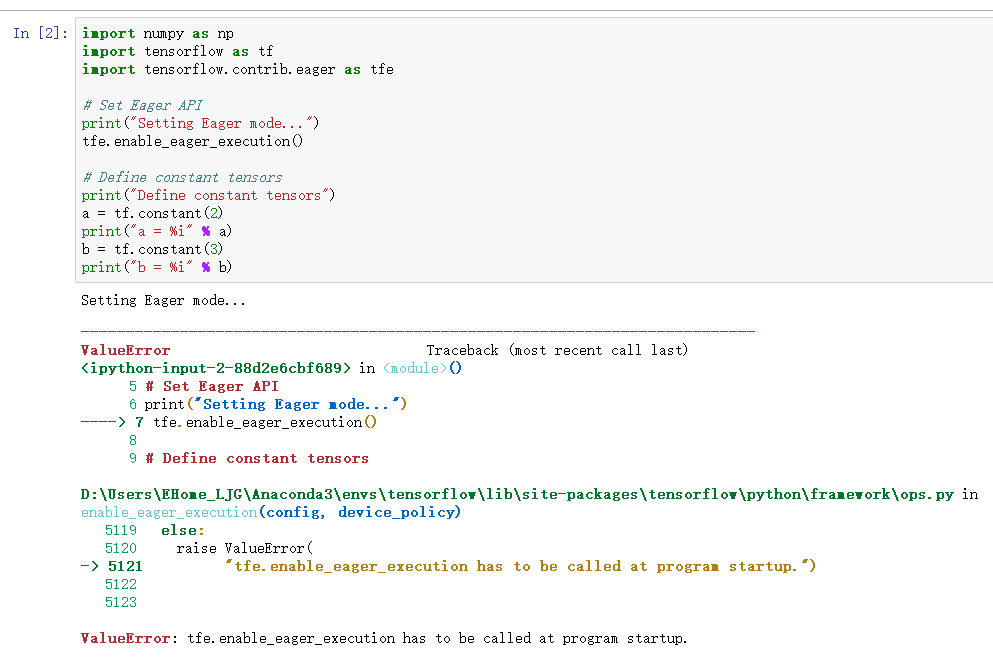Click the 'raise ValueError(' traceback line
This screenshot has width=993, height=670.
coord(244,548)
